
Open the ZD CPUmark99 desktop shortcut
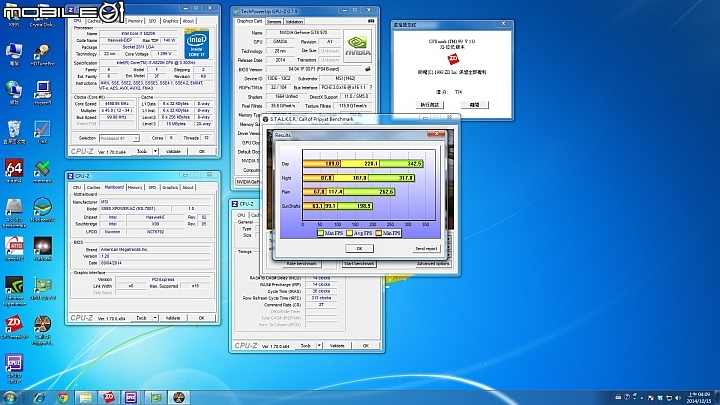(x=14, y=325)
